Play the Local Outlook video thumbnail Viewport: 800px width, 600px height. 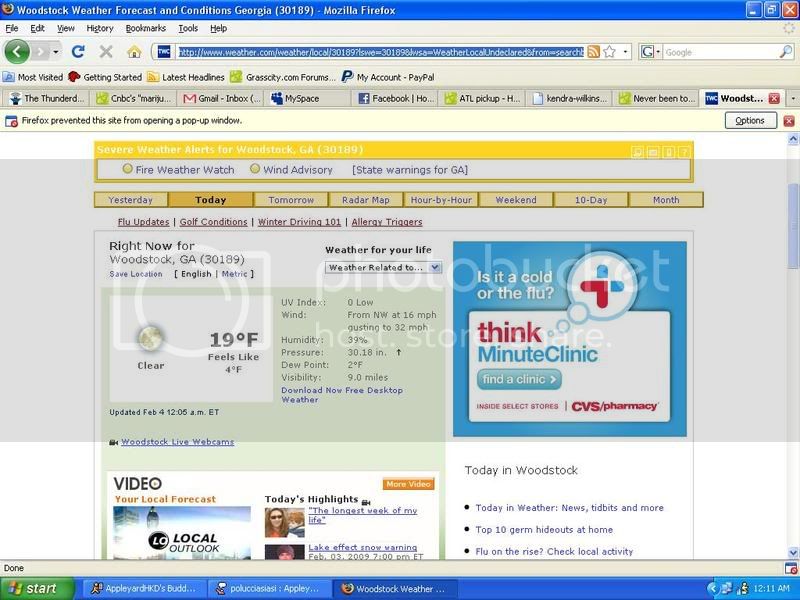(x=183, y=533)
